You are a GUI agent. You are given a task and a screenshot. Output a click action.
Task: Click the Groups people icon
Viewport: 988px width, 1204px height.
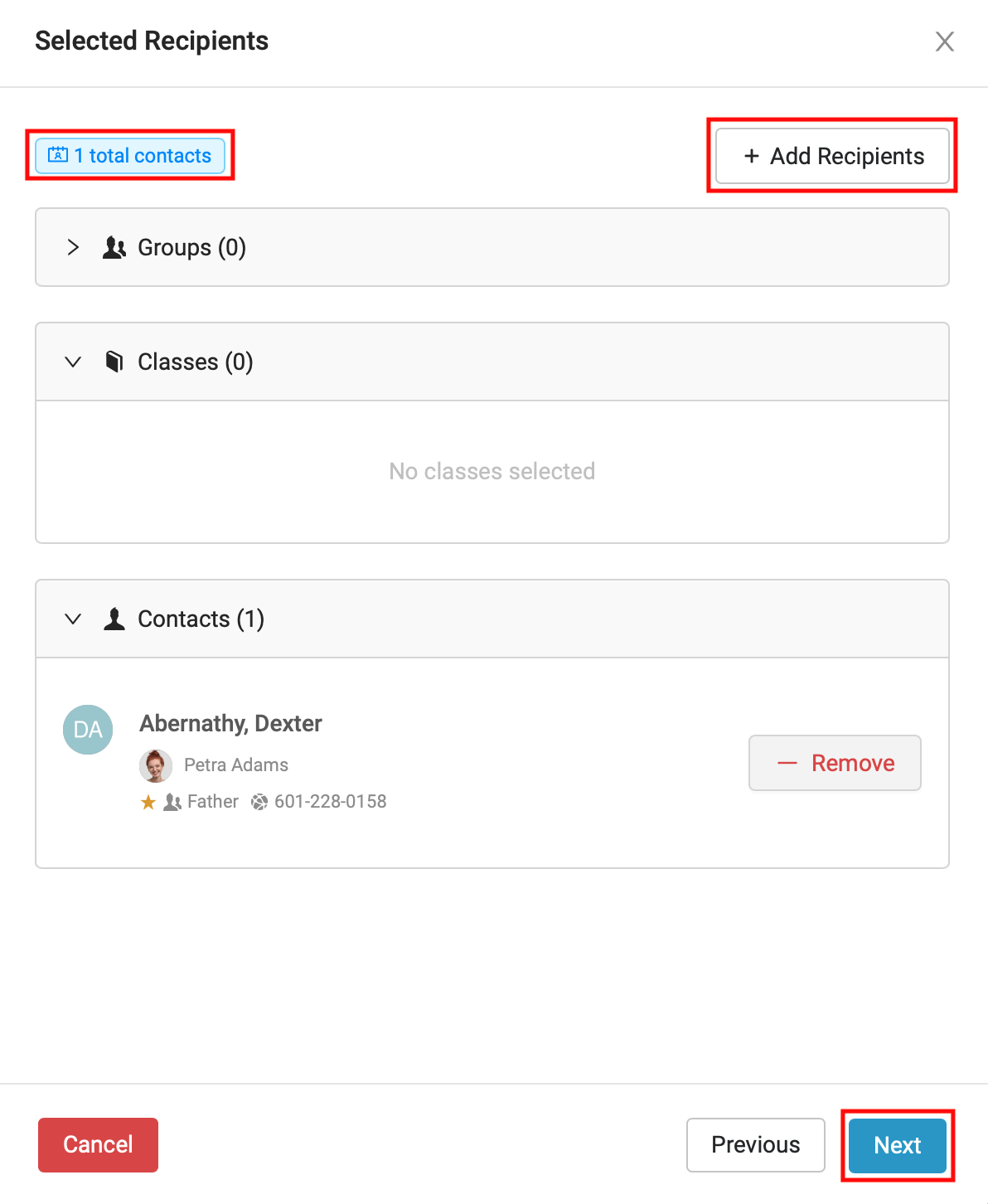[x=114, y=247]
